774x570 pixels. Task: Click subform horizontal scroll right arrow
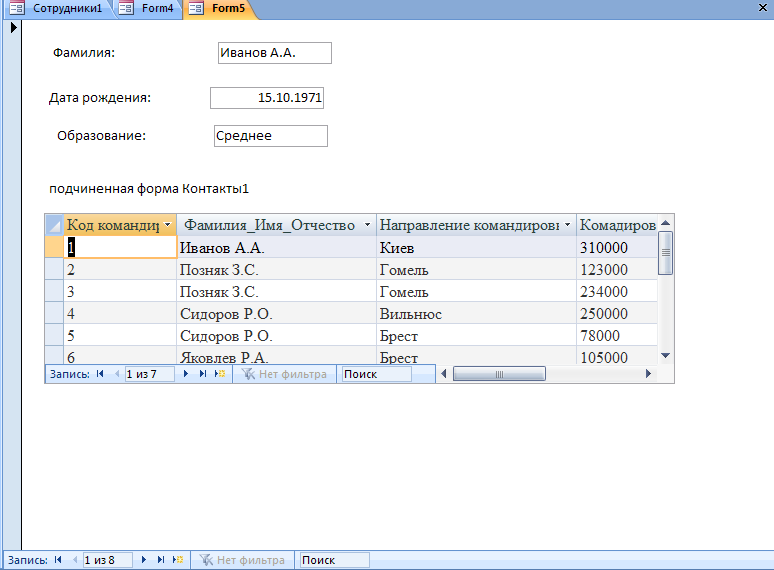(x=649, y=374)
